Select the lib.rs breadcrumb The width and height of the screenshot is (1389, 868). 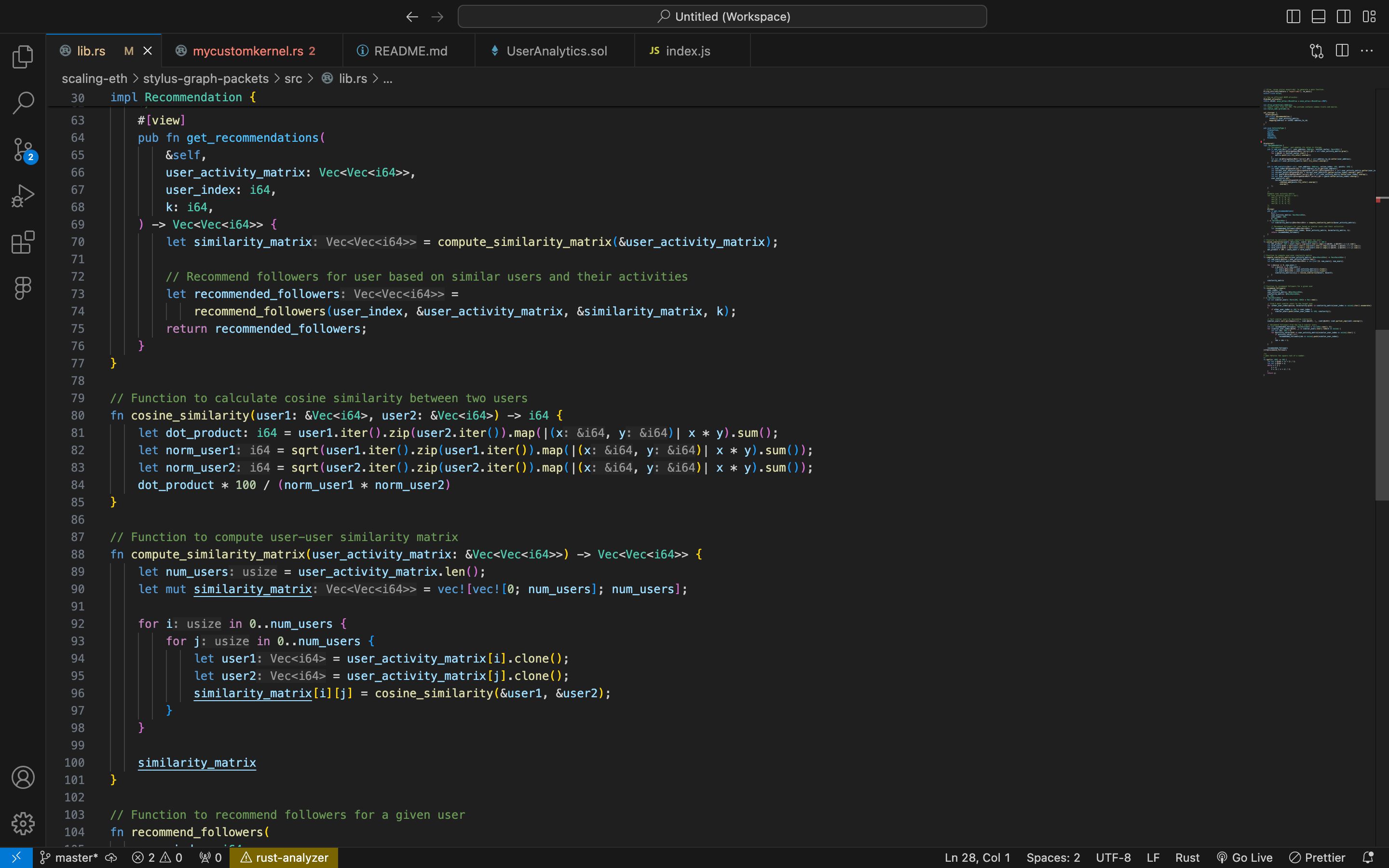coord(352,79)
